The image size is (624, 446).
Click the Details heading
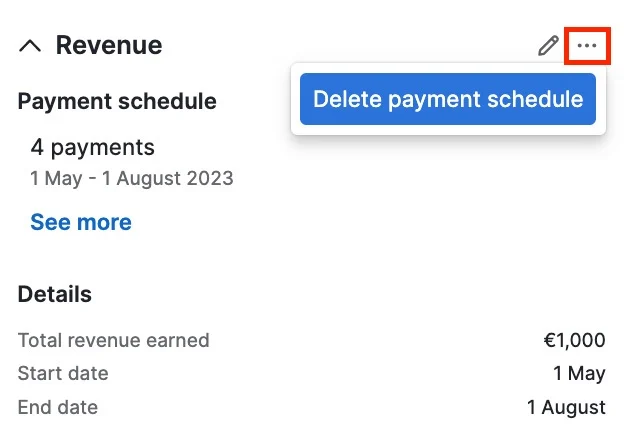tap(55, 294)
